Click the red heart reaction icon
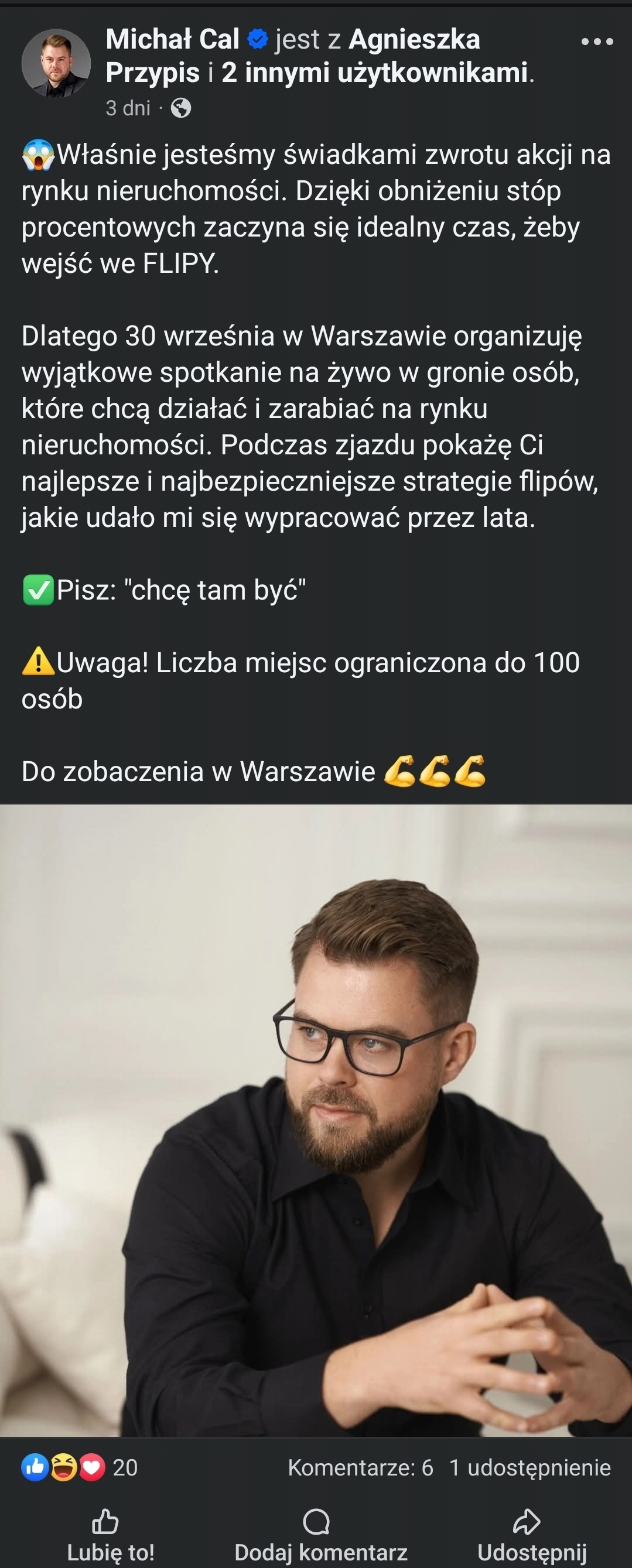 [x=92, y=1467]
